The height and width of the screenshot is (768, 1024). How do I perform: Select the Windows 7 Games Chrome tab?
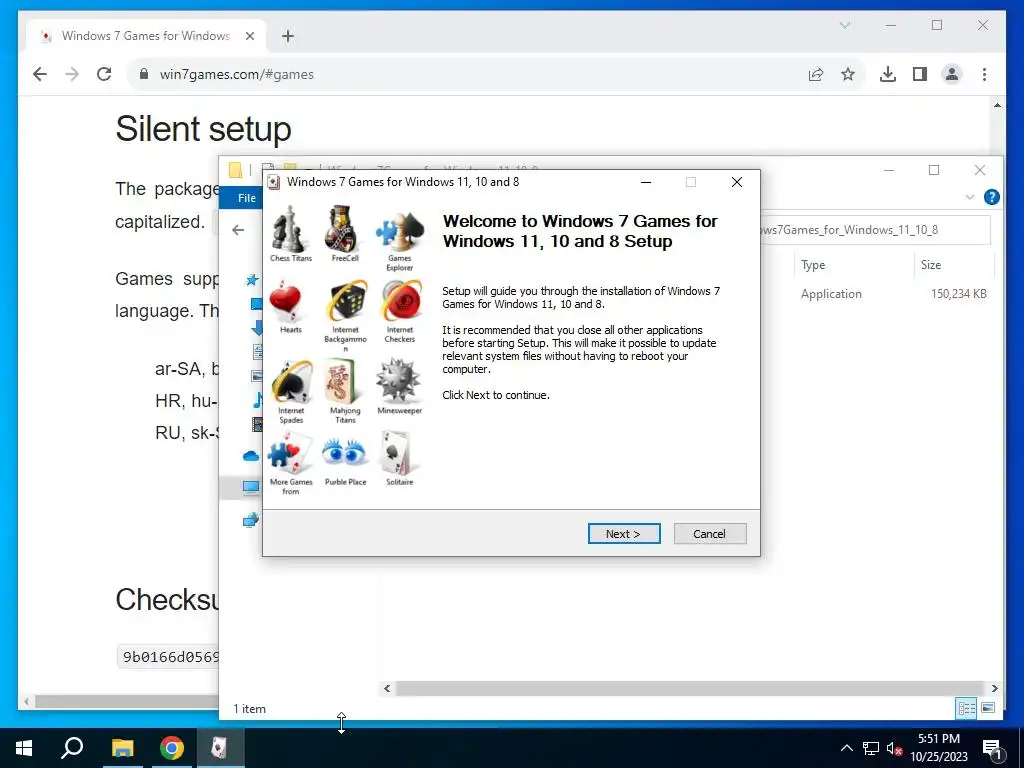click(146, 36)
